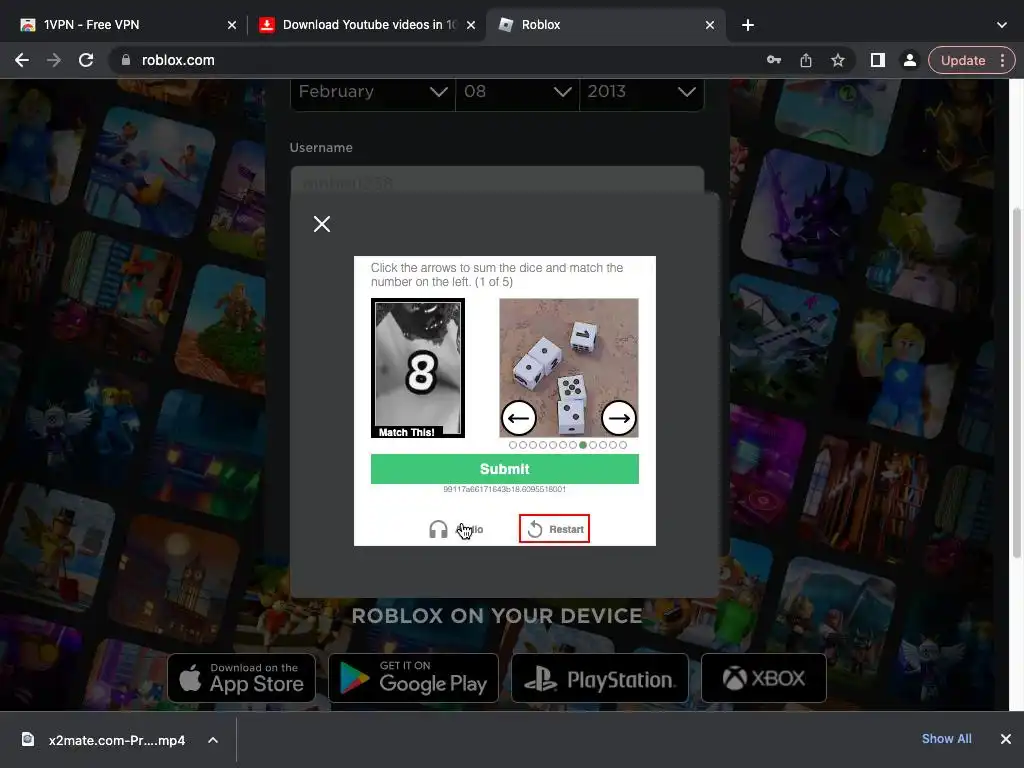Expand the tab search chevron

(1002, 25)
